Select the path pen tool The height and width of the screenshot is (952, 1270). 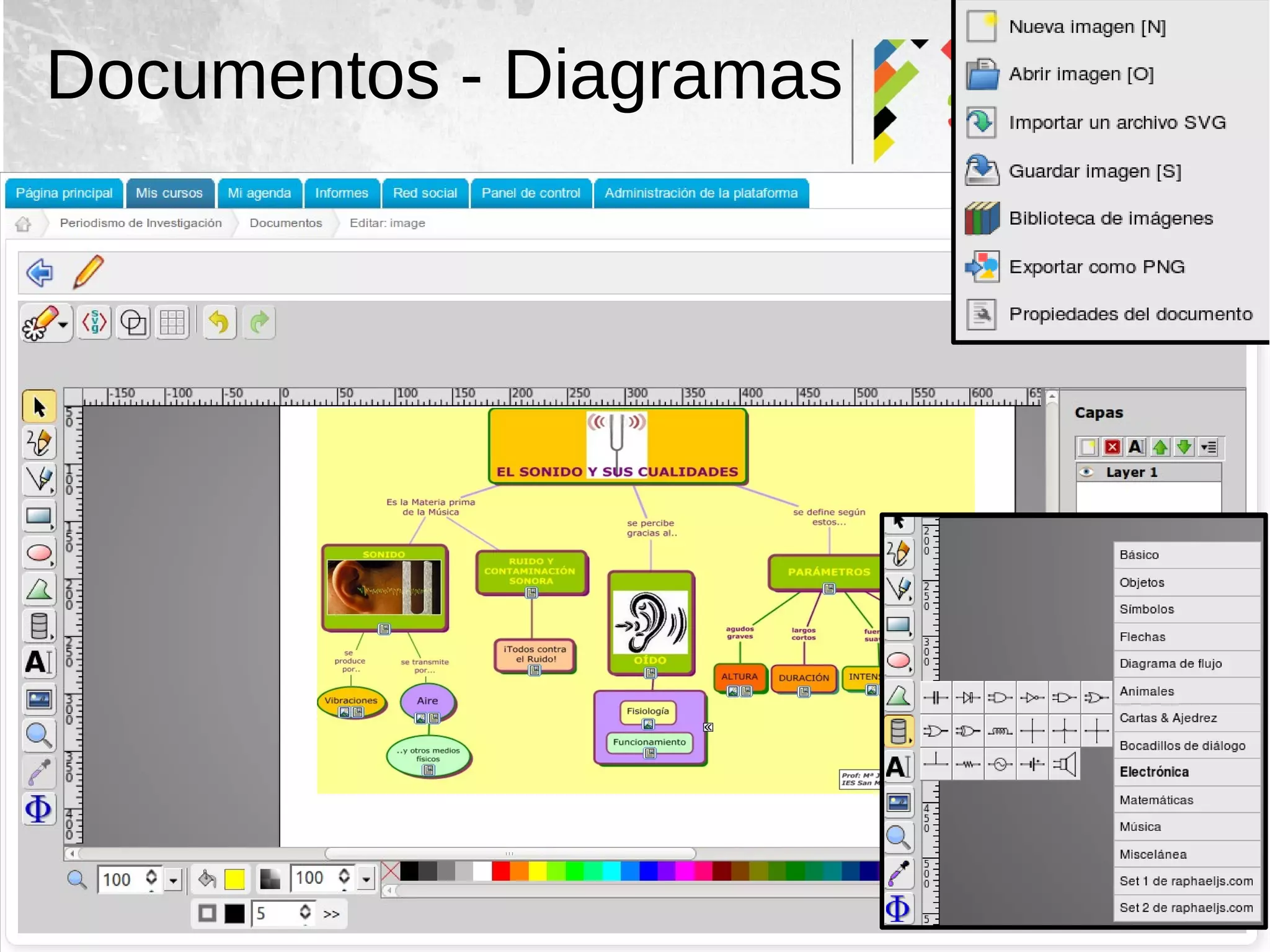coord(39,479)
